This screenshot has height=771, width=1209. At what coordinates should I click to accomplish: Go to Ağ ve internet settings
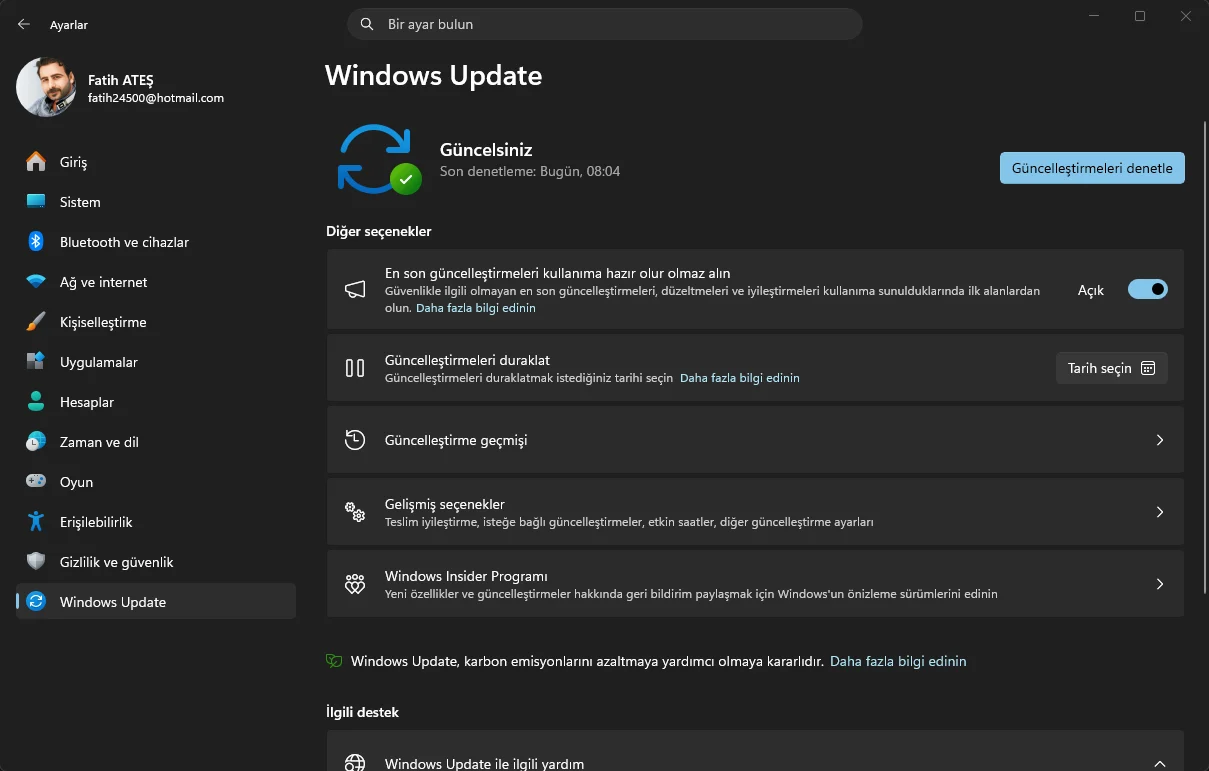[156, 282]
